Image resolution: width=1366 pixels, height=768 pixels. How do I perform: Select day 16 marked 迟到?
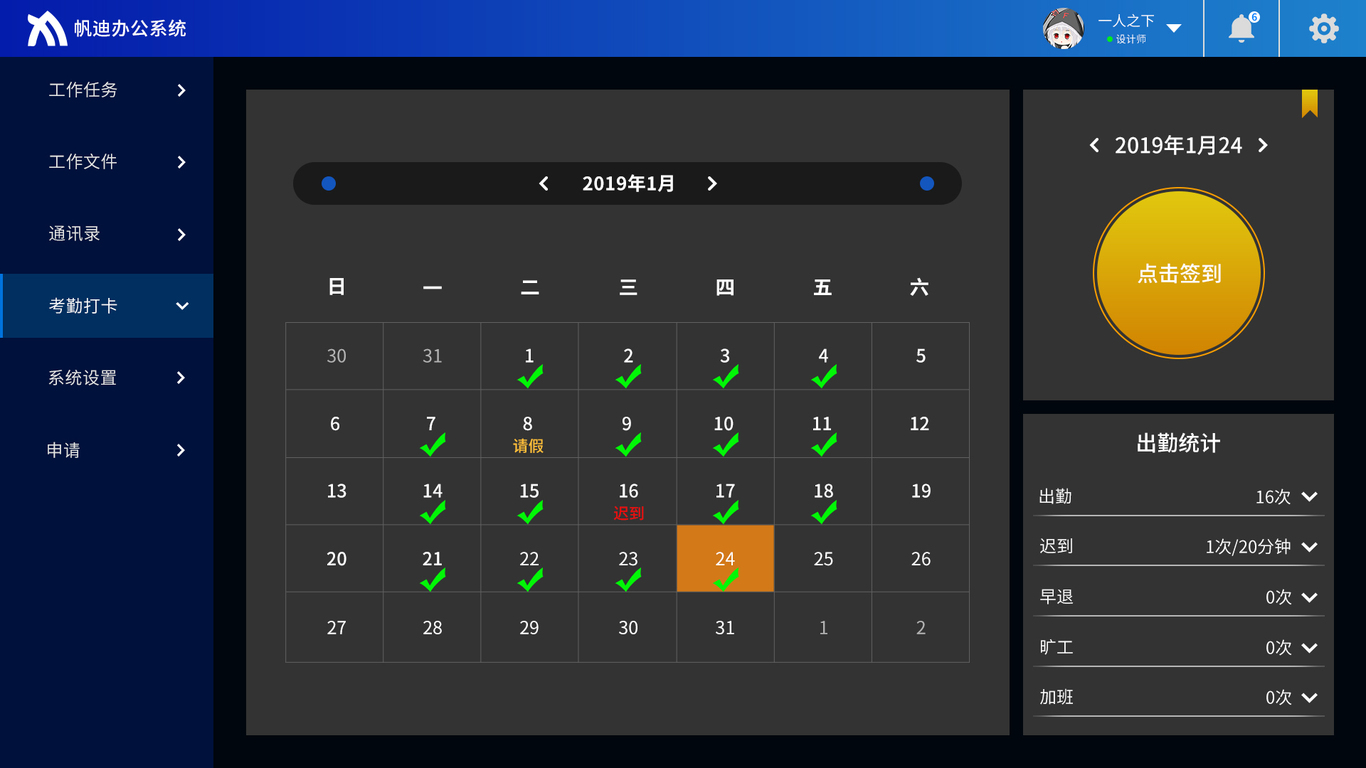[x=628, y=491]
